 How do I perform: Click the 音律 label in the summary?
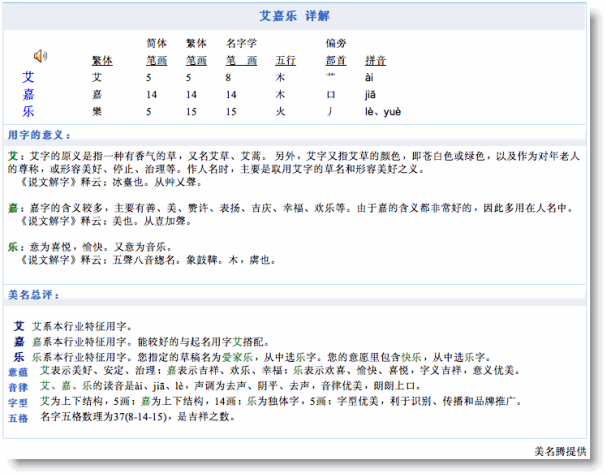pos(18,386)
